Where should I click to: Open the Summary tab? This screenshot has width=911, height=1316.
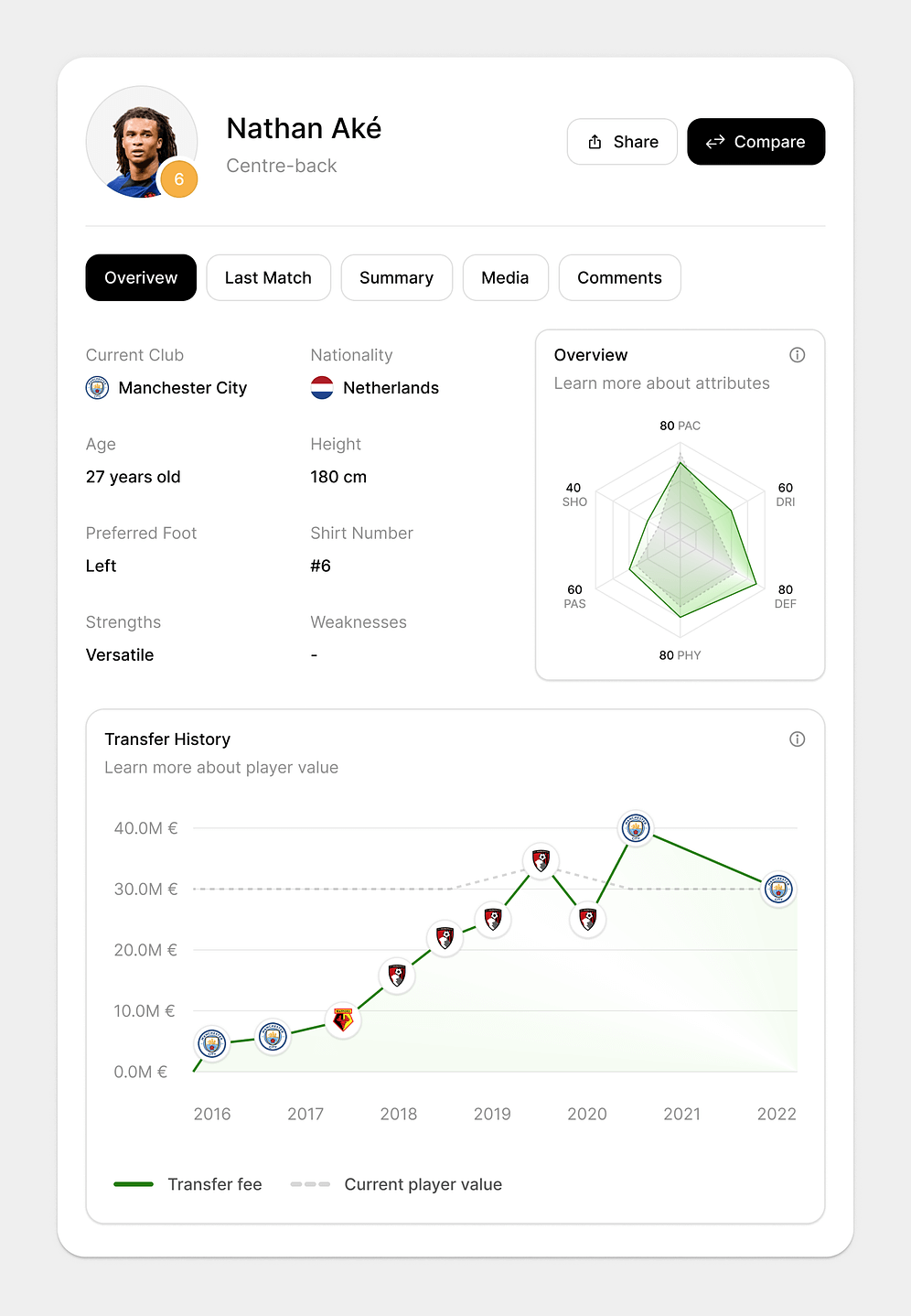click(396, 277)
